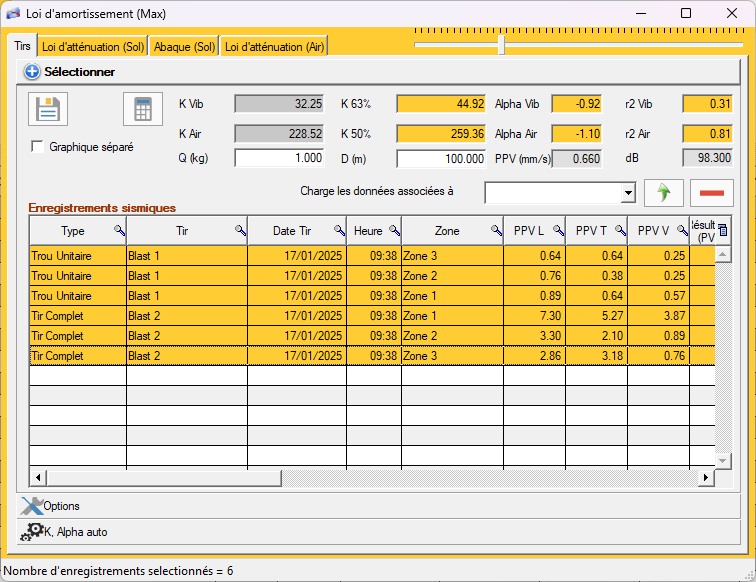Click the magnifier in Tir column header
The height and width of the screenshot is (582, 756).
pyautogui.click(x=240, y=230)
